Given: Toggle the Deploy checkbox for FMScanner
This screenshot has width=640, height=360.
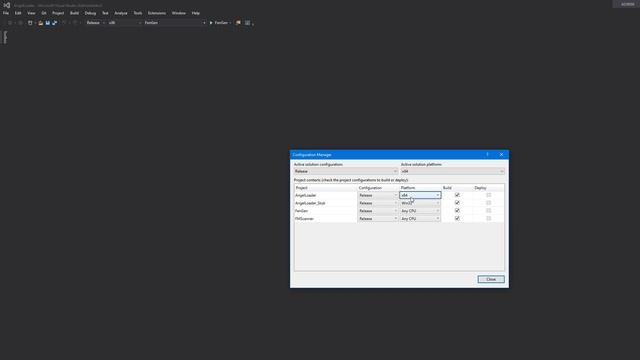Looking at the screenshot, I should click(x=489, y=218).
